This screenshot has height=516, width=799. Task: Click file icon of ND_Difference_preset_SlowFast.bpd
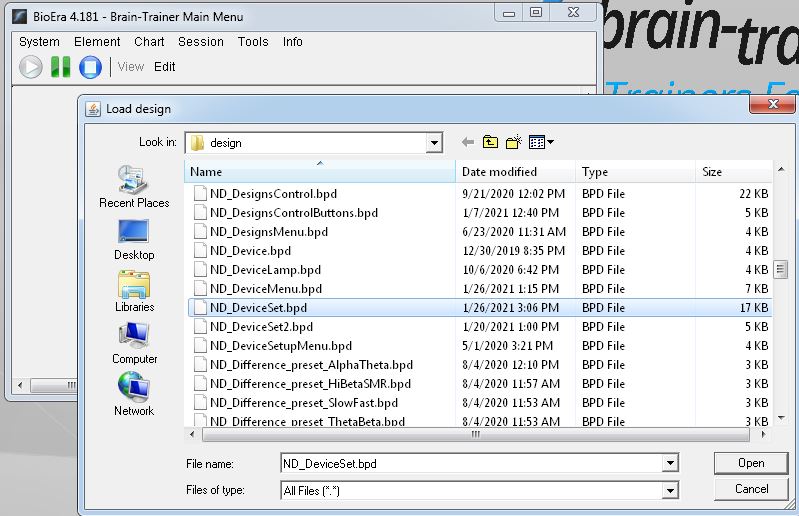(x=201, y=403)
